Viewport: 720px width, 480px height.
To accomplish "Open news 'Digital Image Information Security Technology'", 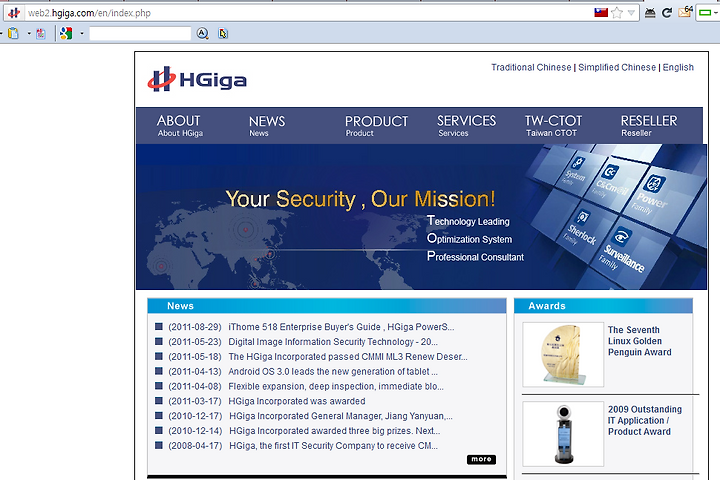I will 333,342.
